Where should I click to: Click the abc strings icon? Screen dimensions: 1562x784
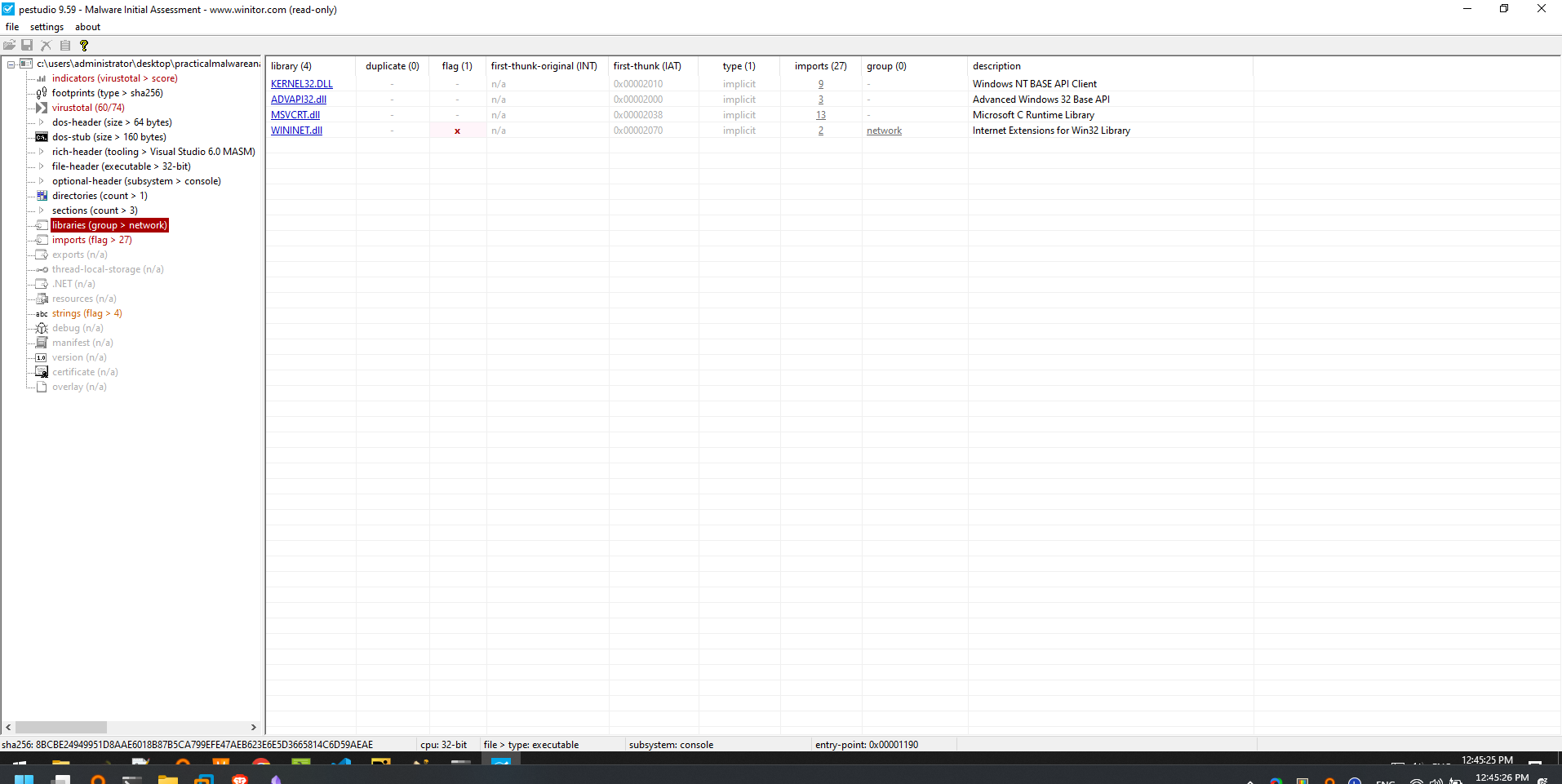[x=42, y=314]
